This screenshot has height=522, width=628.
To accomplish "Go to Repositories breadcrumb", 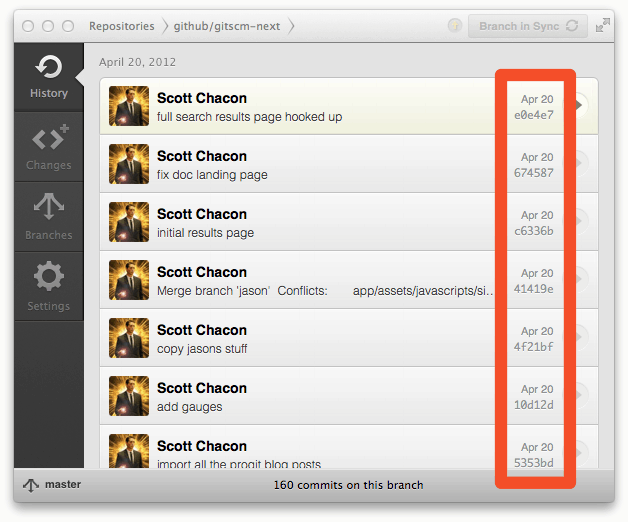I will click(122, 26).
